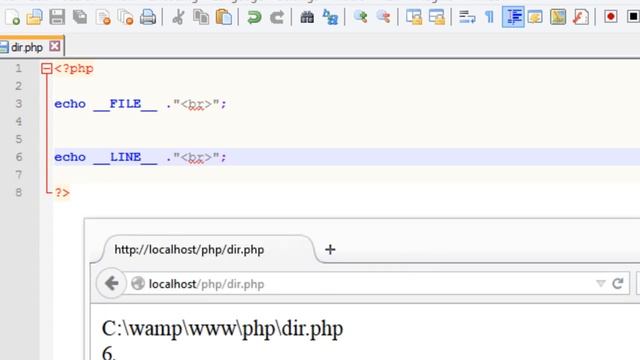The width and height of the screenshot is (640, 360).
Task: Reload the page with the refresh icon
Action: tap(618, 283)
